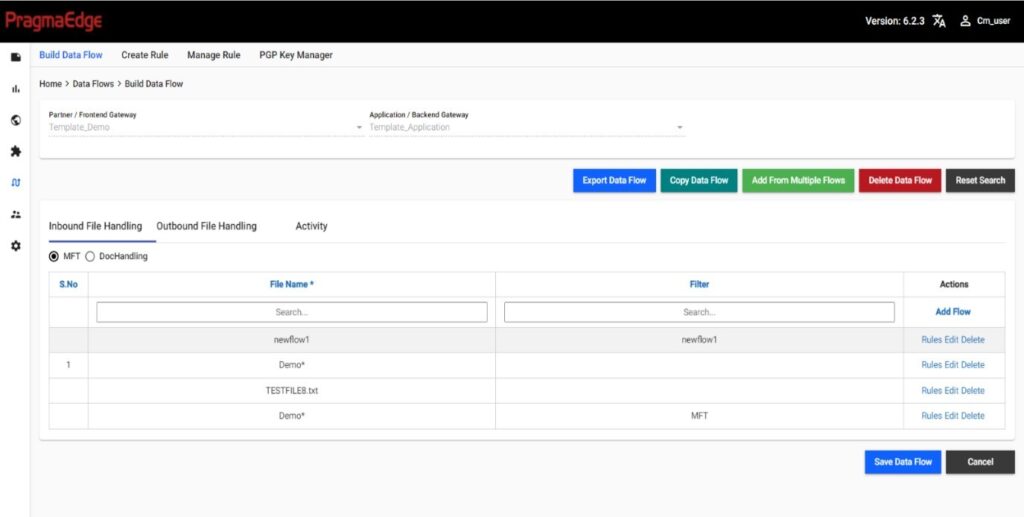
Task: Select the MFT radio button
Action: [x=54, y=256]
